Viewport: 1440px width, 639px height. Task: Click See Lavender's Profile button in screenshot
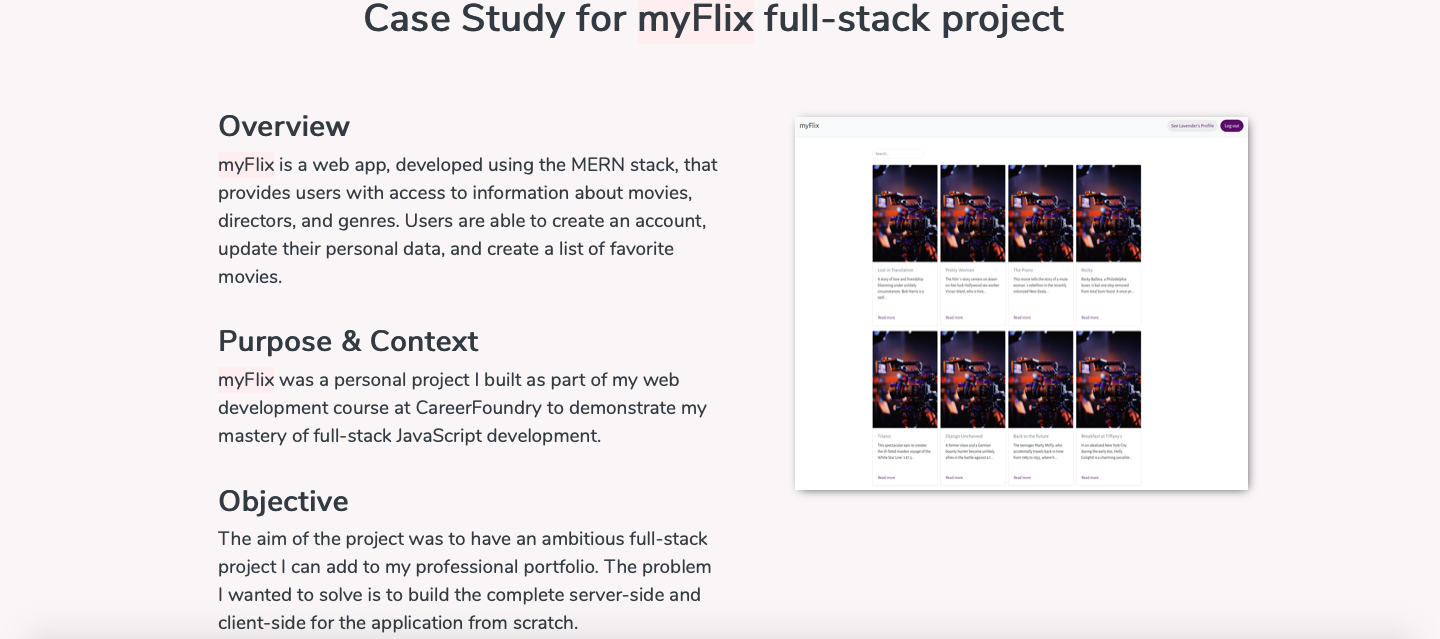(x=1192, y=126)
